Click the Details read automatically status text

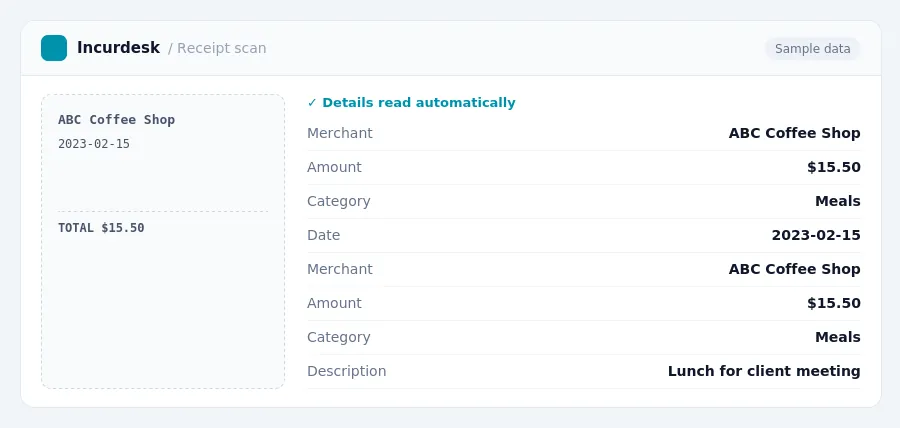419,103
